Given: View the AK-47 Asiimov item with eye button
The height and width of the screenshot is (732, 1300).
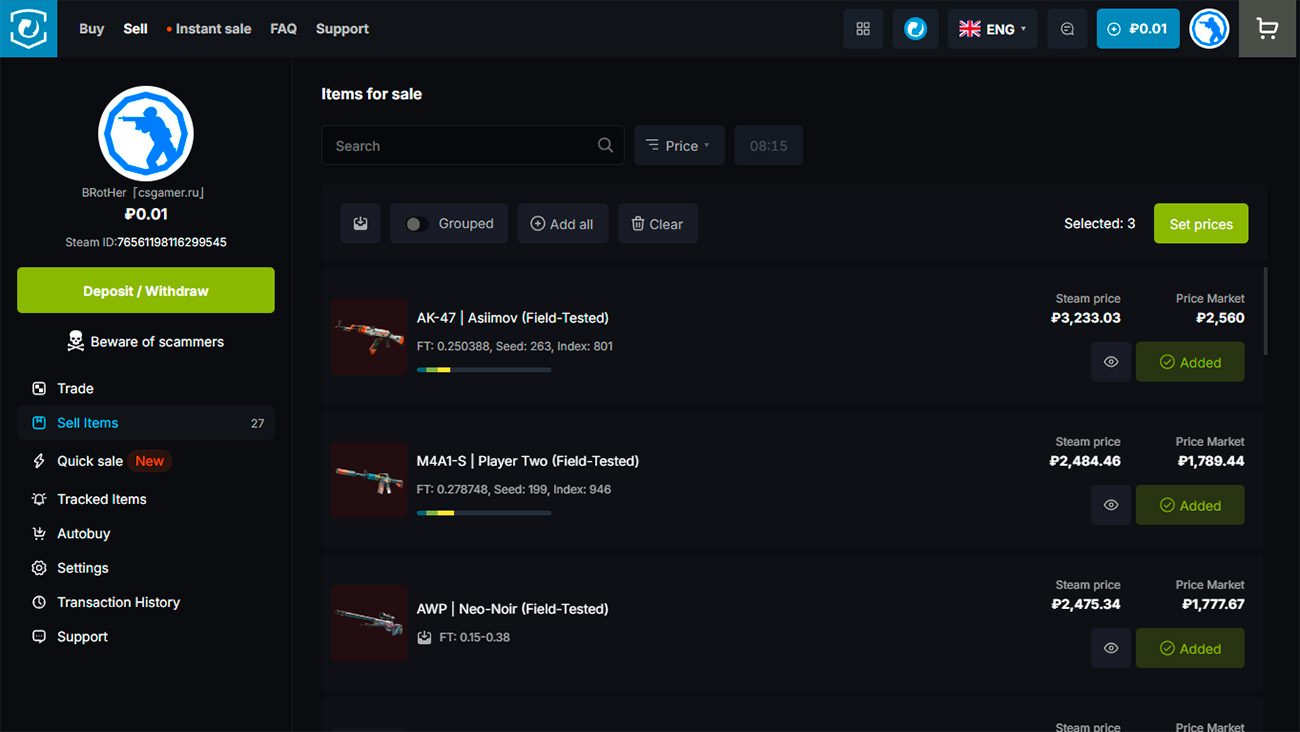Looking at the screenshot, I should [1111, 362].
